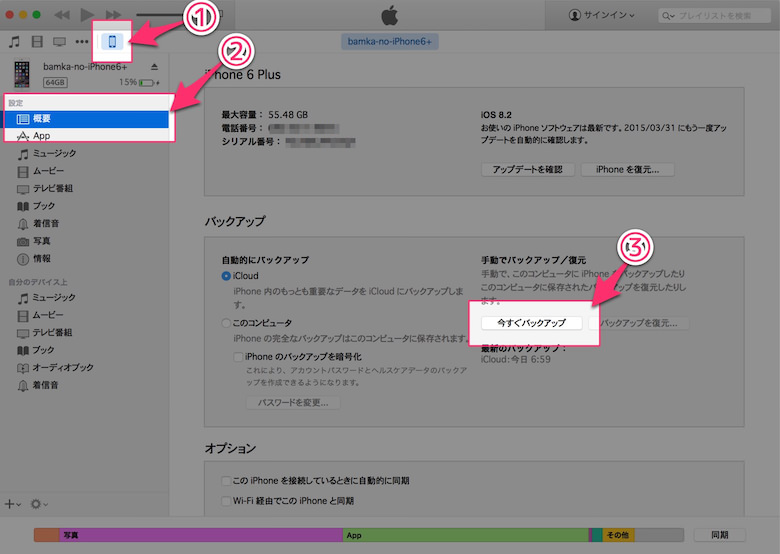
Task: Click the fast-forward button
Action: point(113,15)
